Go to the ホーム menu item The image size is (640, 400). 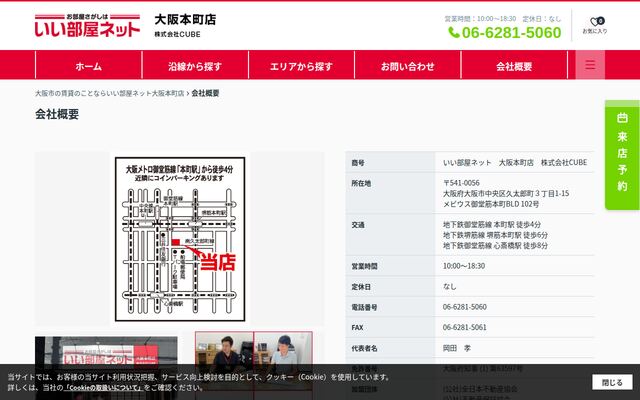click(89, 65)
